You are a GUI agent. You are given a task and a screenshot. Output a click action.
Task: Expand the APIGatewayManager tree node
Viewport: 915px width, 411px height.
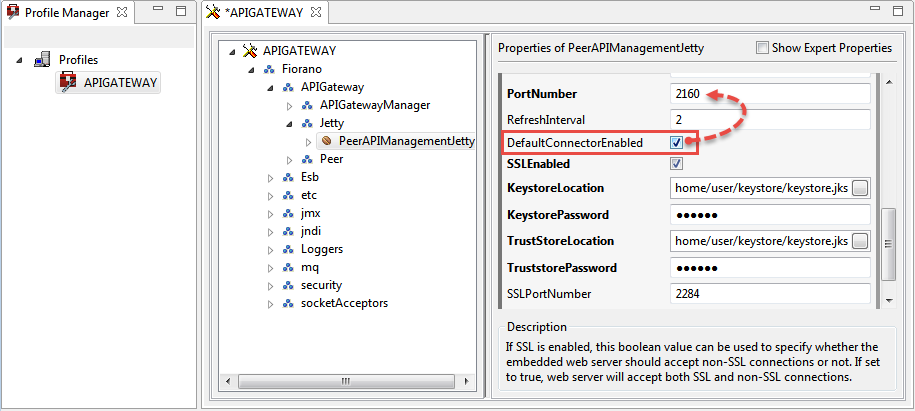290,105
